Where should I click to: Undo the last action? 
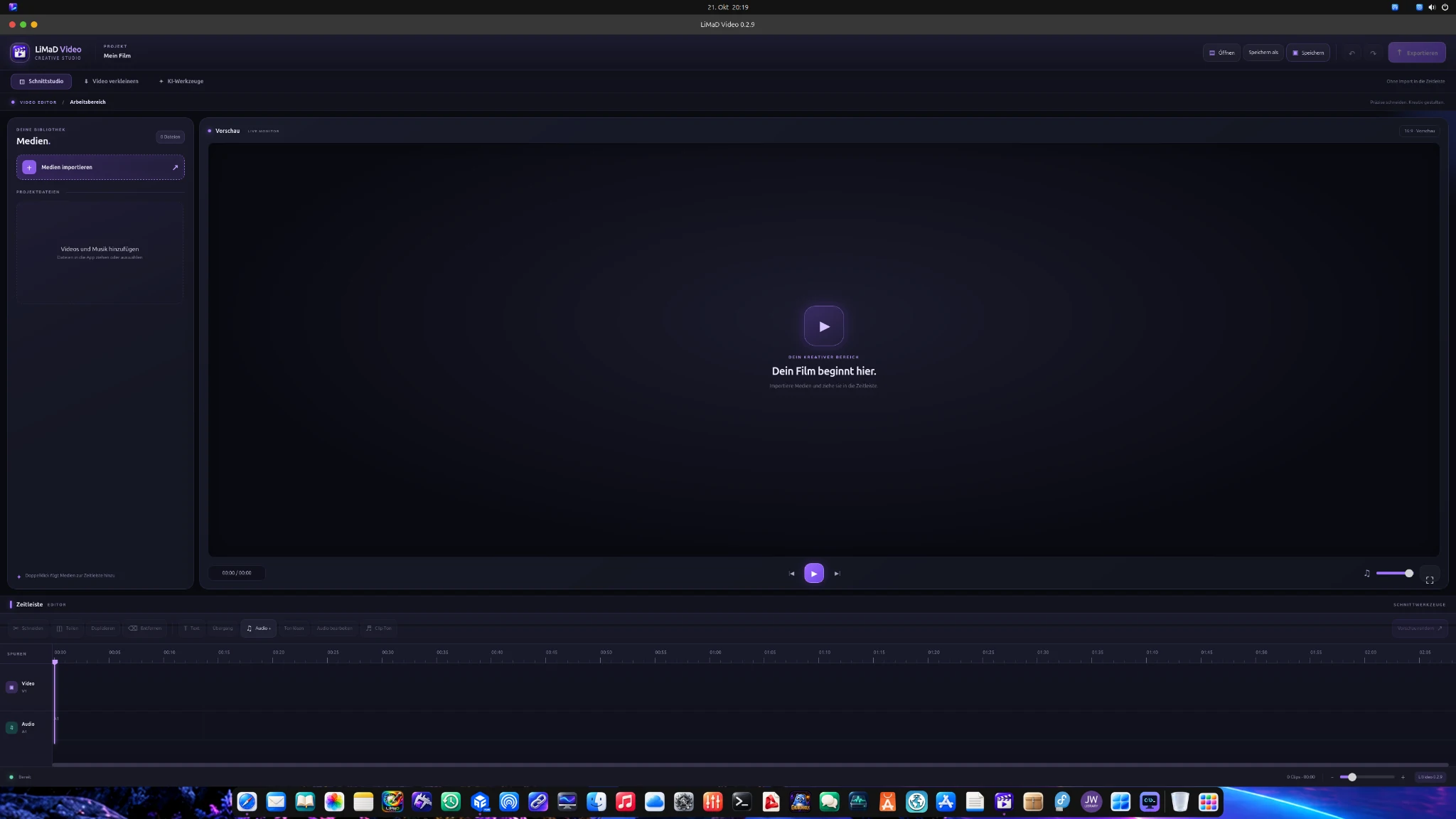1351,53
